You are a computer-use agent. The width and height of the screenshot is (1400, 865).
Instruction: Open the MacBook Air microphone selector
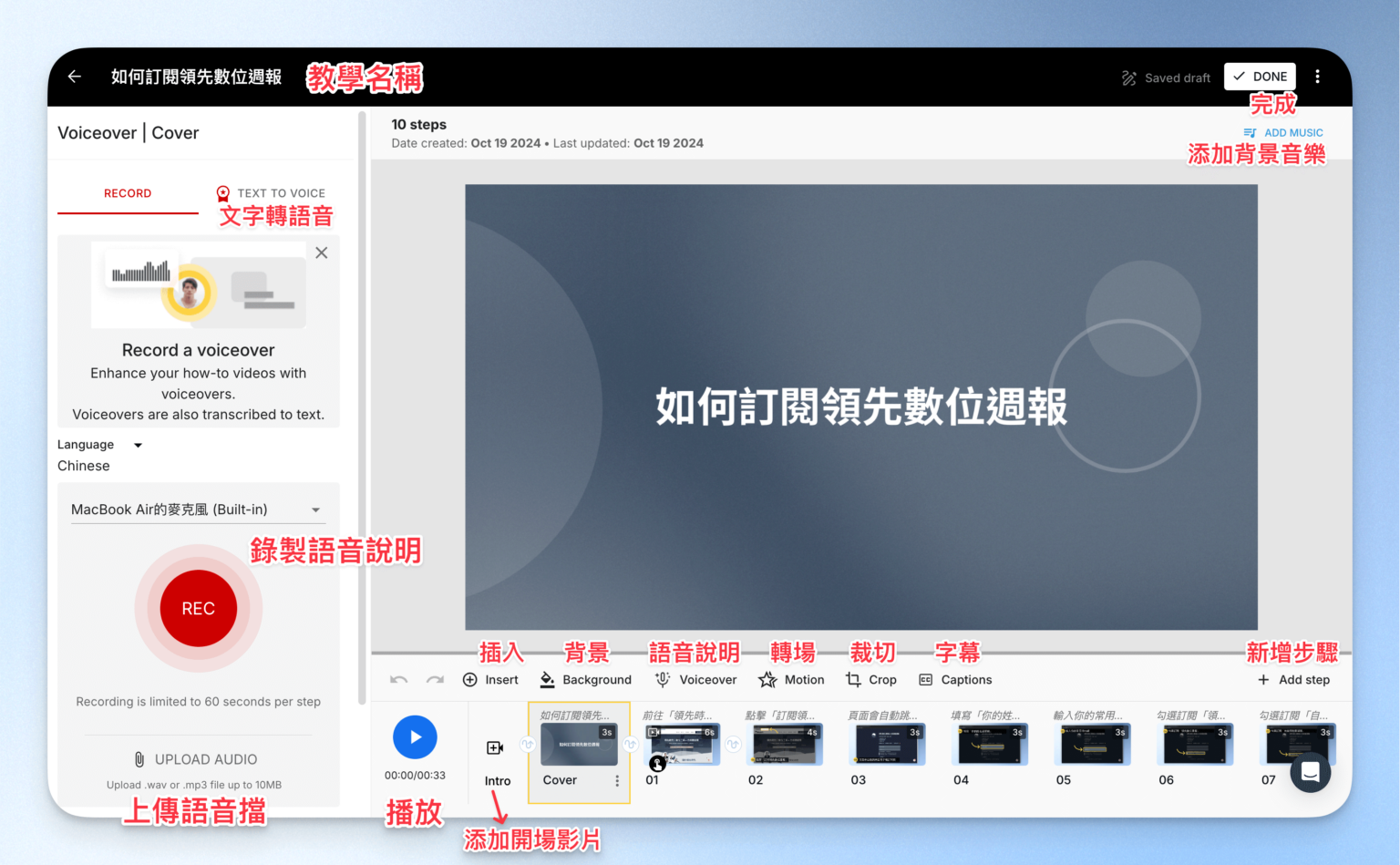point(197,510)
